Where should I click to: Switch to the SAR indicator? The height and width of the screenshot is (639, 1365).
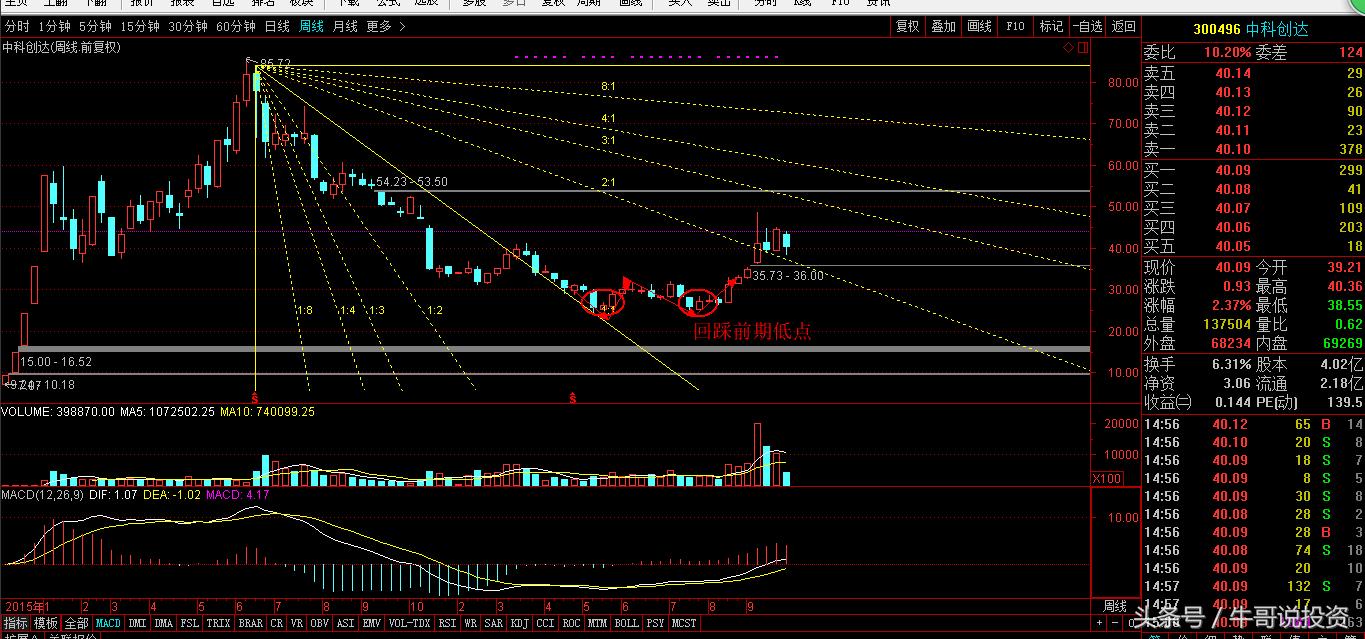tap(494, 623)
